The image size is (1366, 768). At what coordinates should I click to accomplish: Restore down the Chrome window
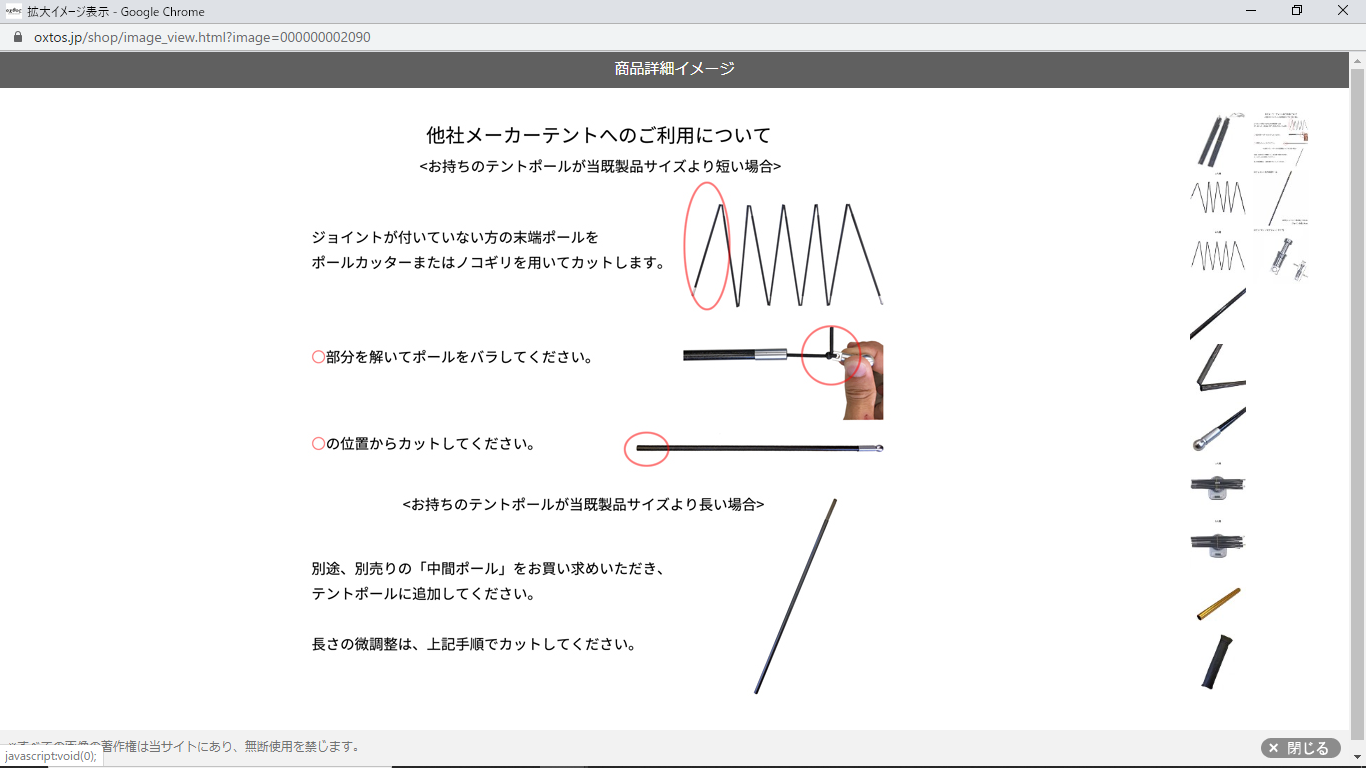point(1297,11)
